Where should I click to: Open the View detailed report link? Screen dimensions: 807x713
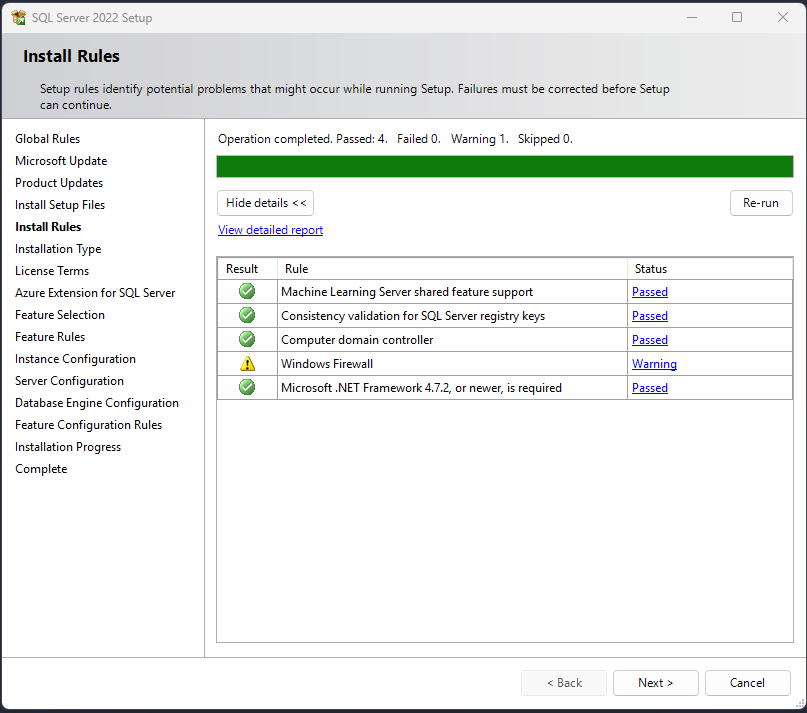coord(270,230)
